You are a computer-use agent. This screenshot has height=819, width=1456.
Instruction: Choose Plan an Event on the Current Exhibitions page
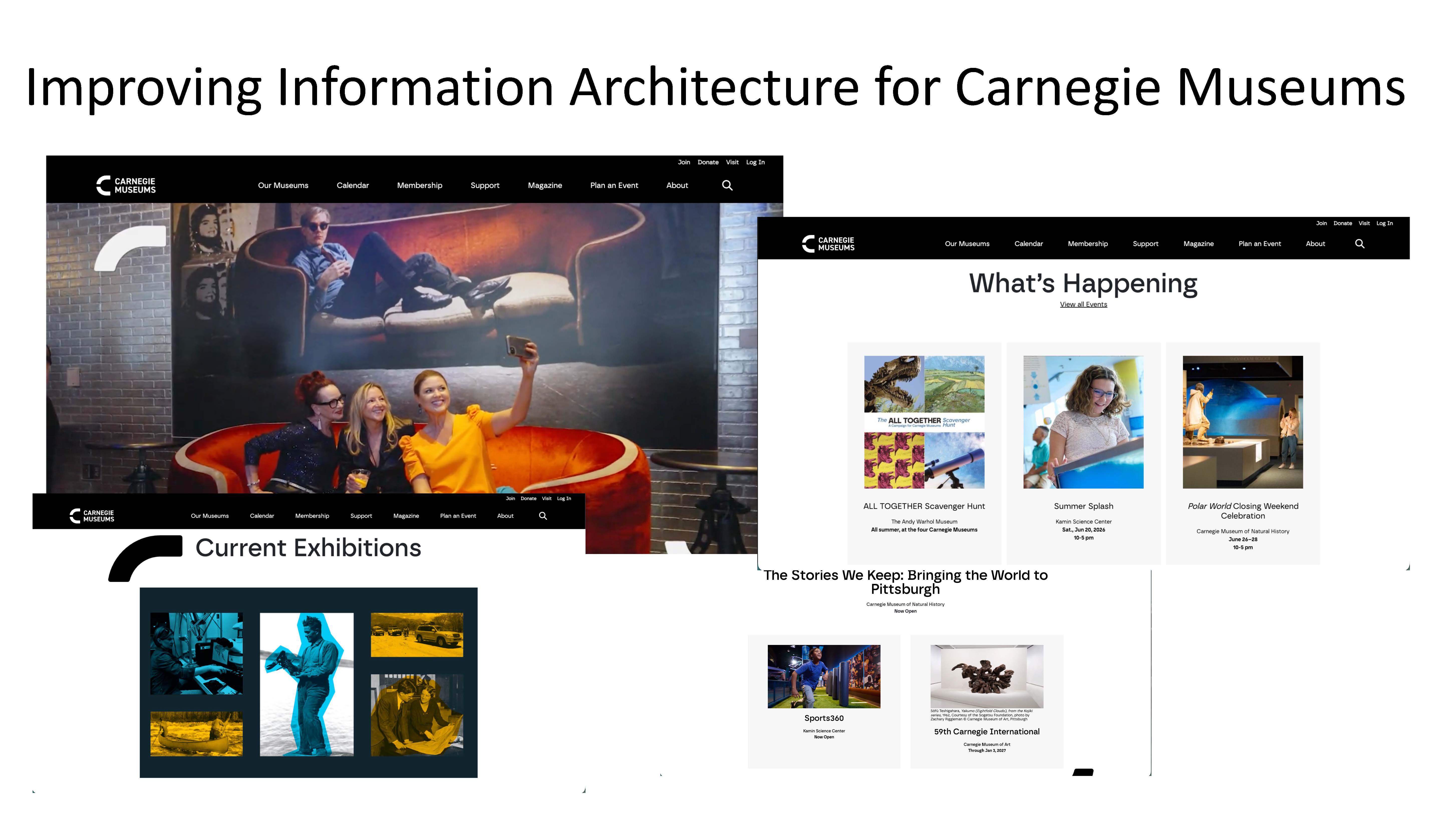[x=458, y=515]
